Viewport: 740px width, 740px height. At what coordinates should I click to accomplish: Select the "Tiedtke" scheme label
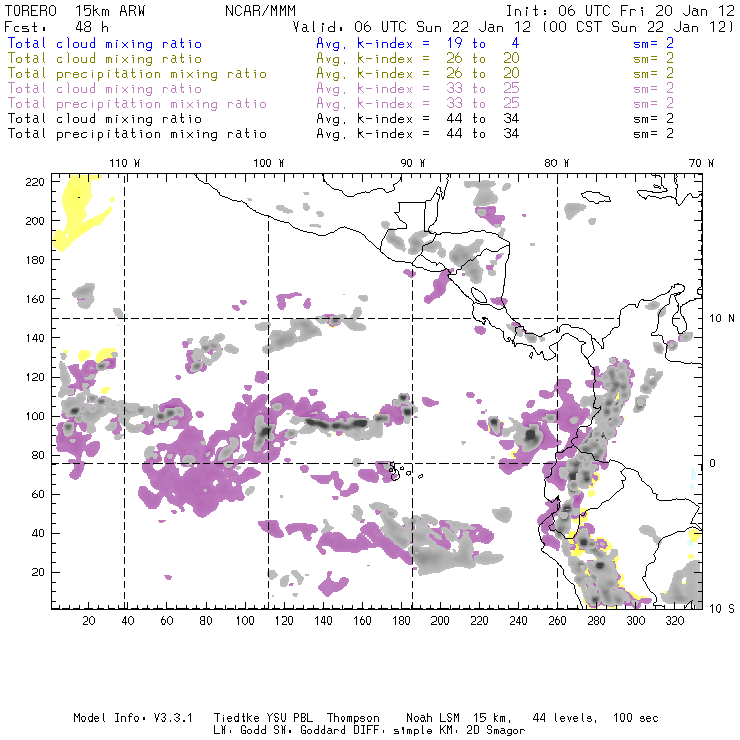[237, 718]
